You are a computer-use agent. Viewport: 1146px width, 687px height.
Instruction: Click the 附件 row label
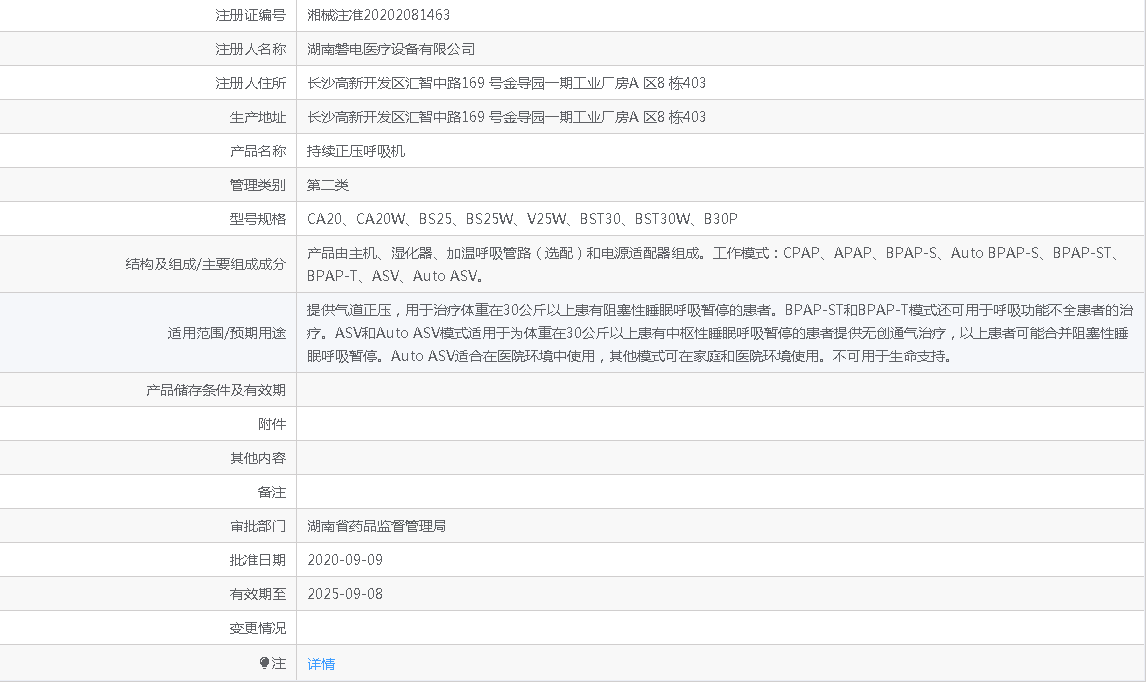[272, 424]
